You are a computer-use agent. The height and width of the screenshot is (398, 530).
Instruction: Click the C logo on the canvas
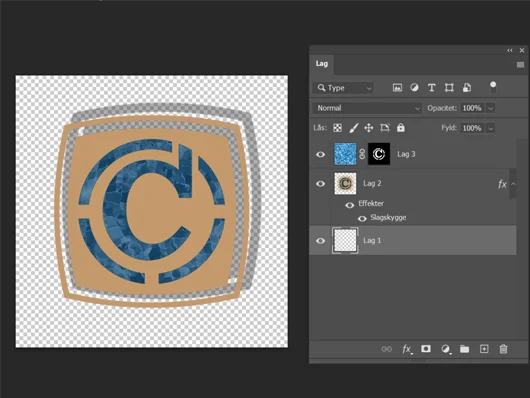tap(151, 210)
